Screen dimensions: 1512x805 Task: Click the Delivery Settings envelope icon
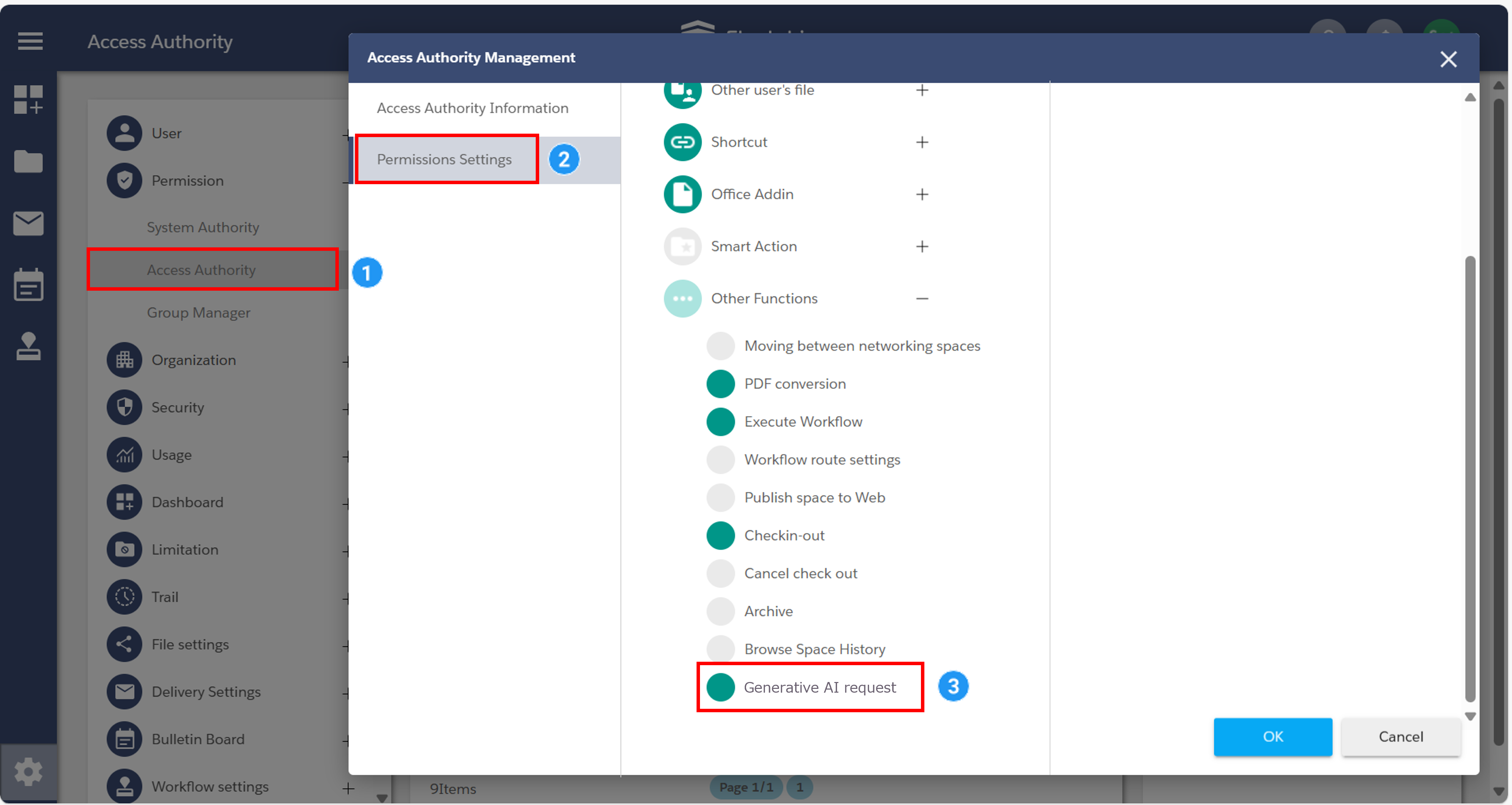pyautogui.click(x=124, y=692)
